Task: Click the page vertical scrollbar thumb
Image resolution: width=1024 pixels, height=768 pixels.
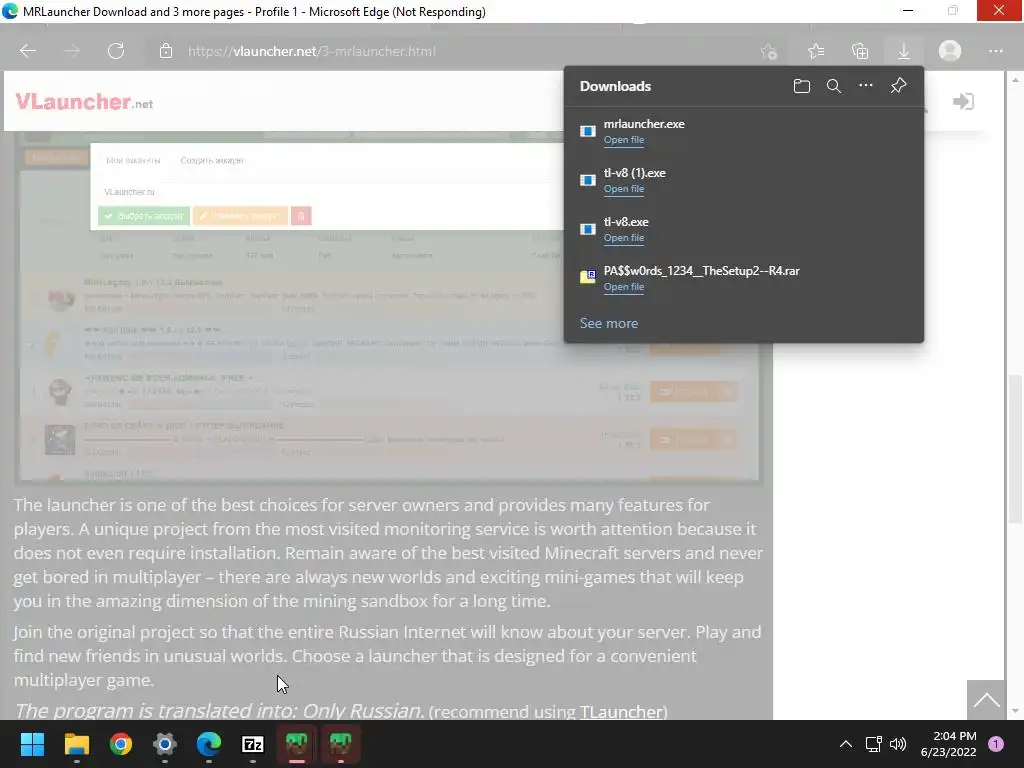Action: point(1014,449)
